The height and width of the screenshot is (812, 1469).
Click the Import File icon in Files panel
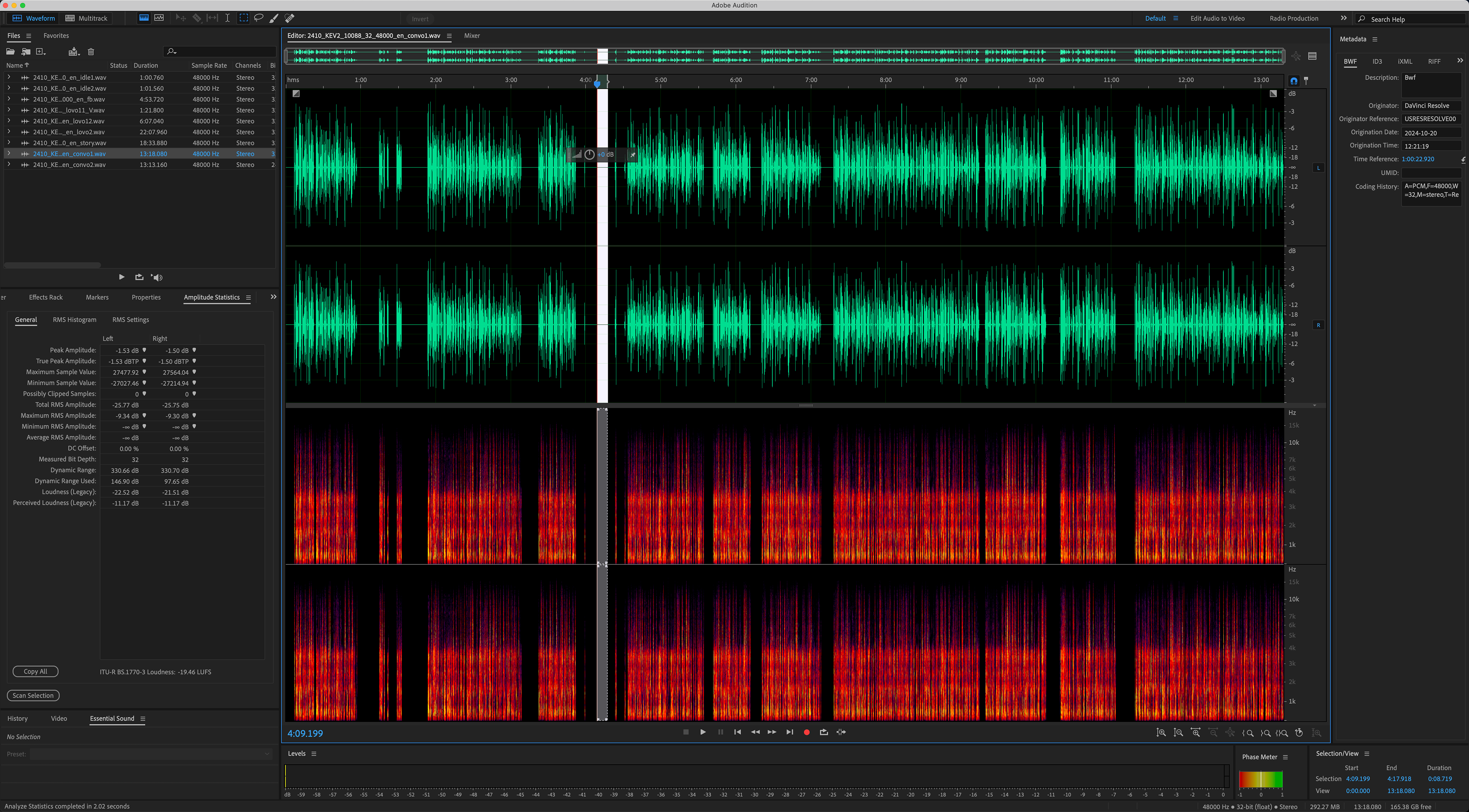pos(26,52)
